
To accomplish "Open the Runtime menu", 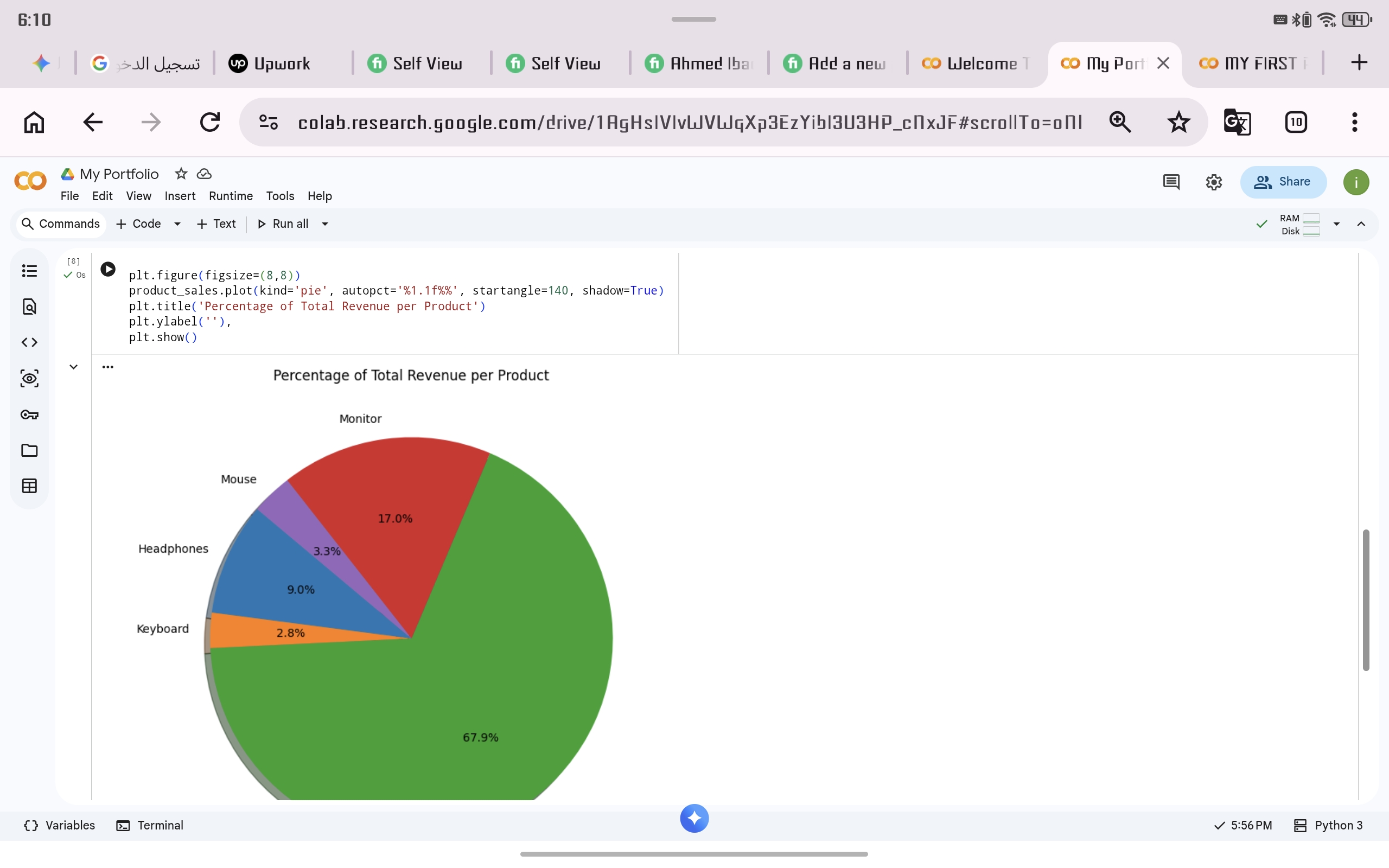I will (x=231, y=196).
